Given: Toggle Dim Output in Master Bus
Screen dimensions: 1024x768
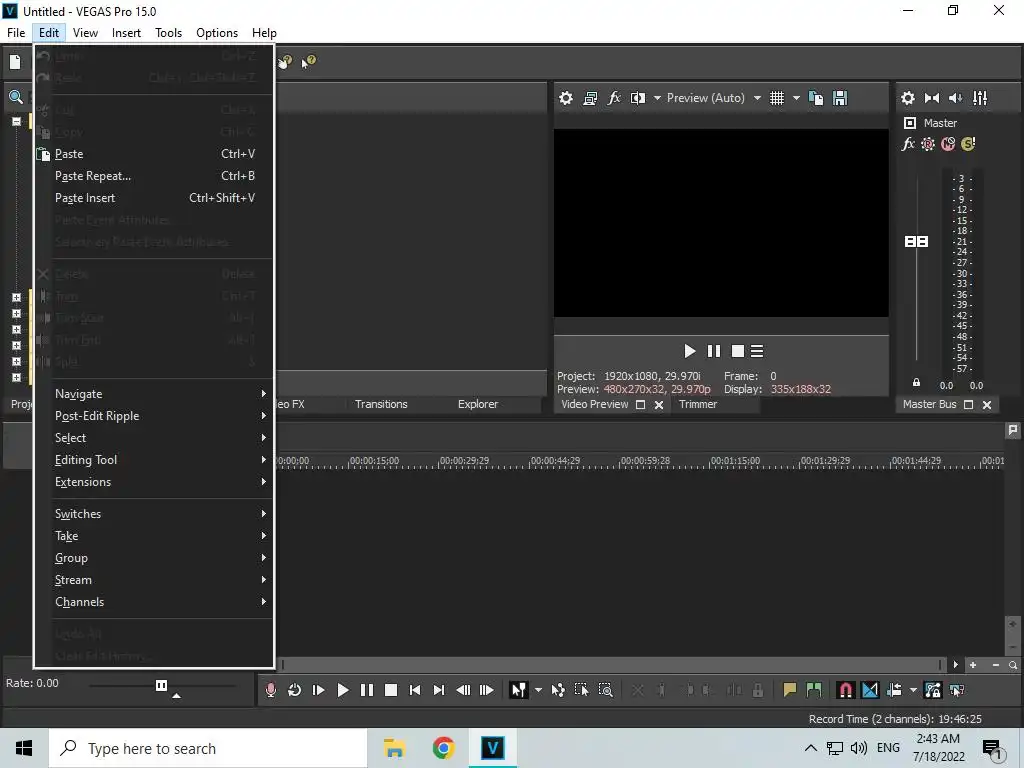Looking at the screenshot, I should (x=955, y=98).
